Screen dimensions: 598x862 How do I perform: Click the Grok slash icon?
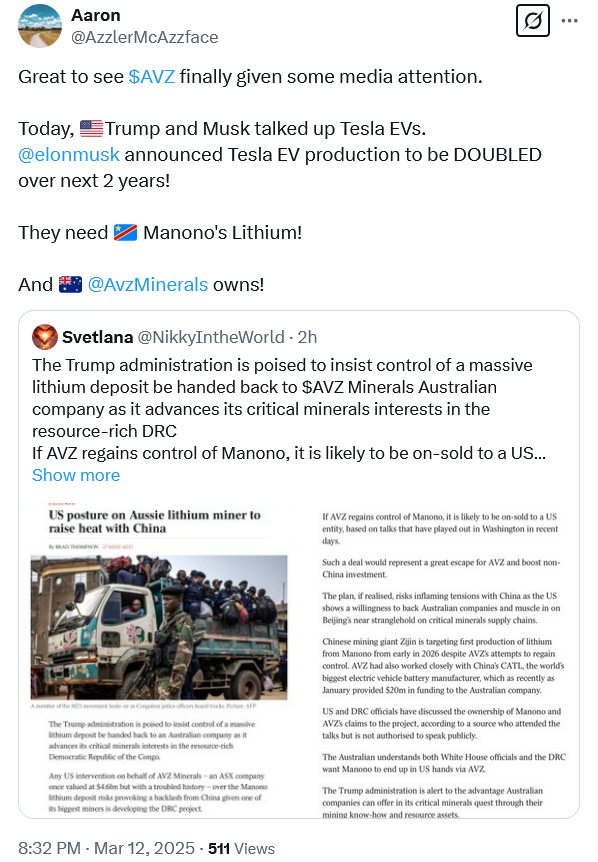(533, 21)
